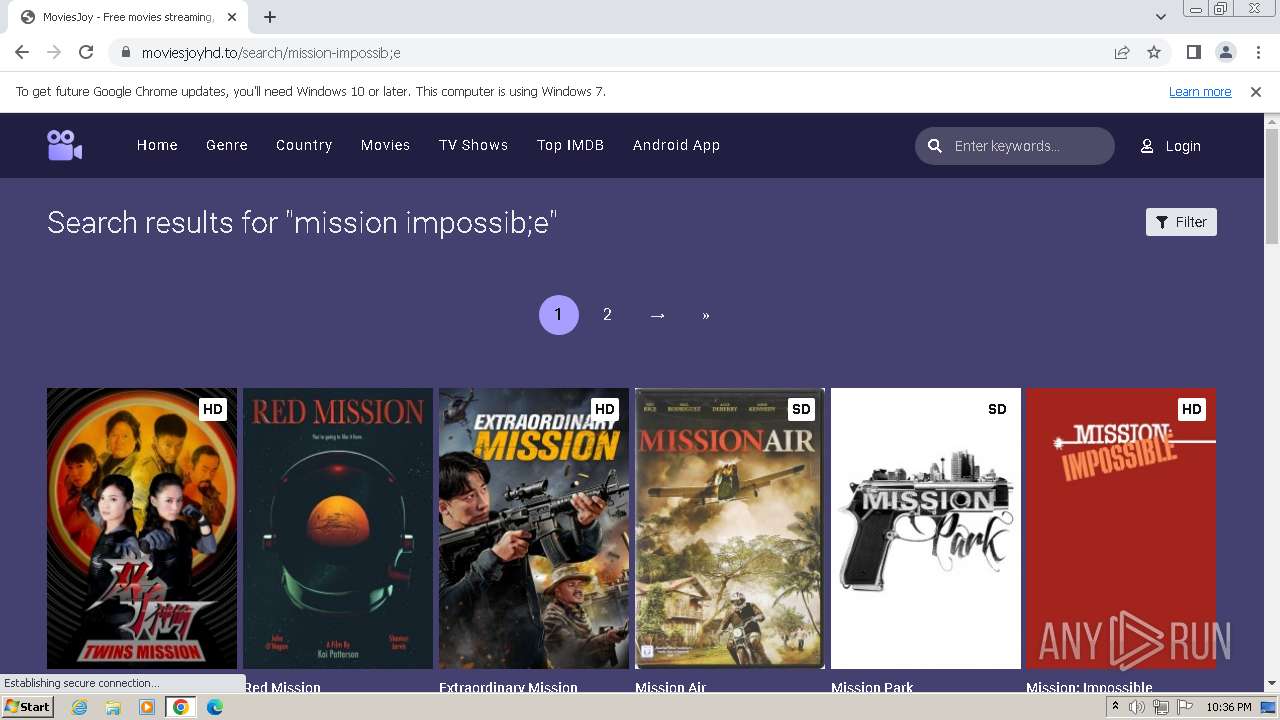The width and height of the screenshot is (1280, 720).
Task: Open the Android App link
Action: pos(676,145)
